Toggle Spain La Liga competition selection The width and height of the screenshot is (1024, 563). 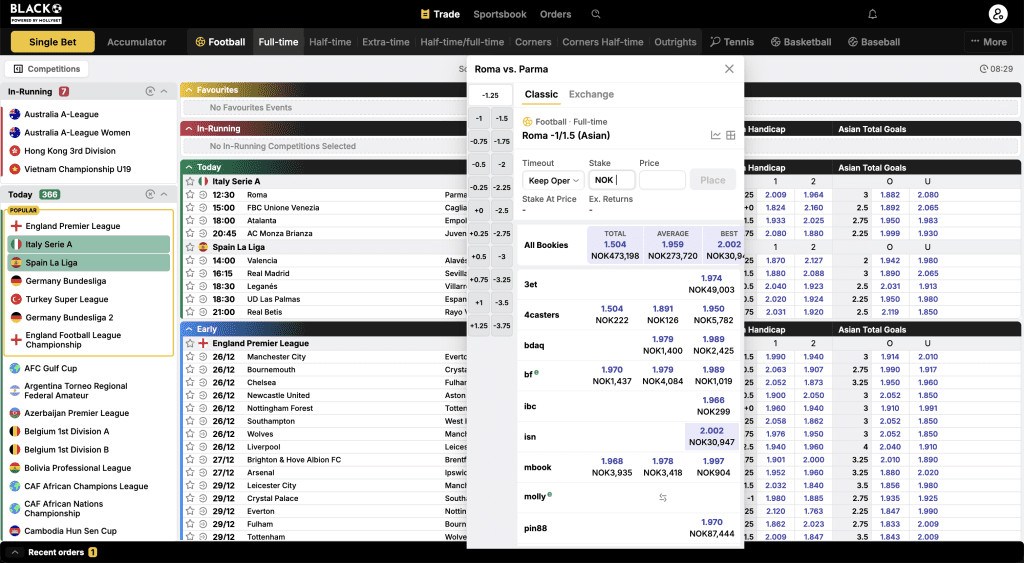click(89, 262)
